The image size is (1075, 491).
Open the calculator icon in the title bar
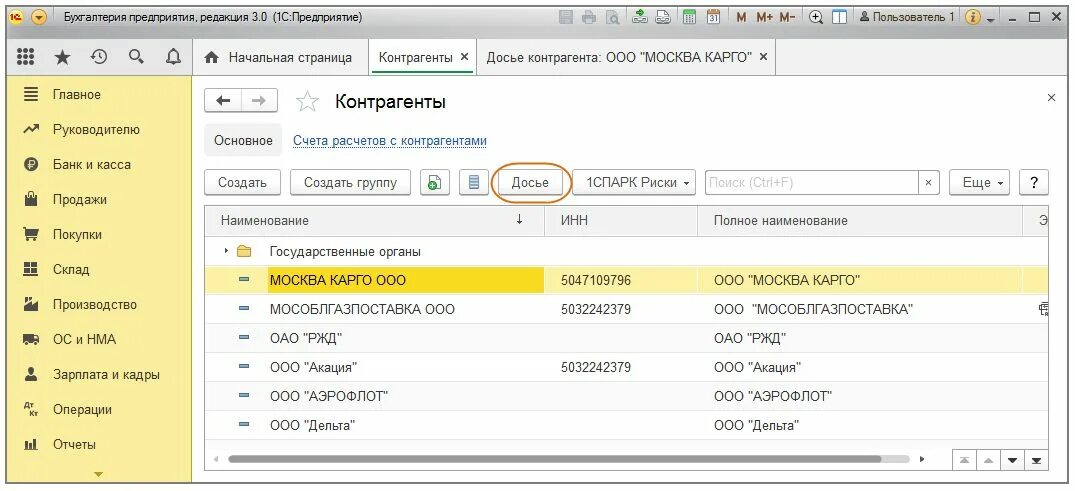pos(689,18)
